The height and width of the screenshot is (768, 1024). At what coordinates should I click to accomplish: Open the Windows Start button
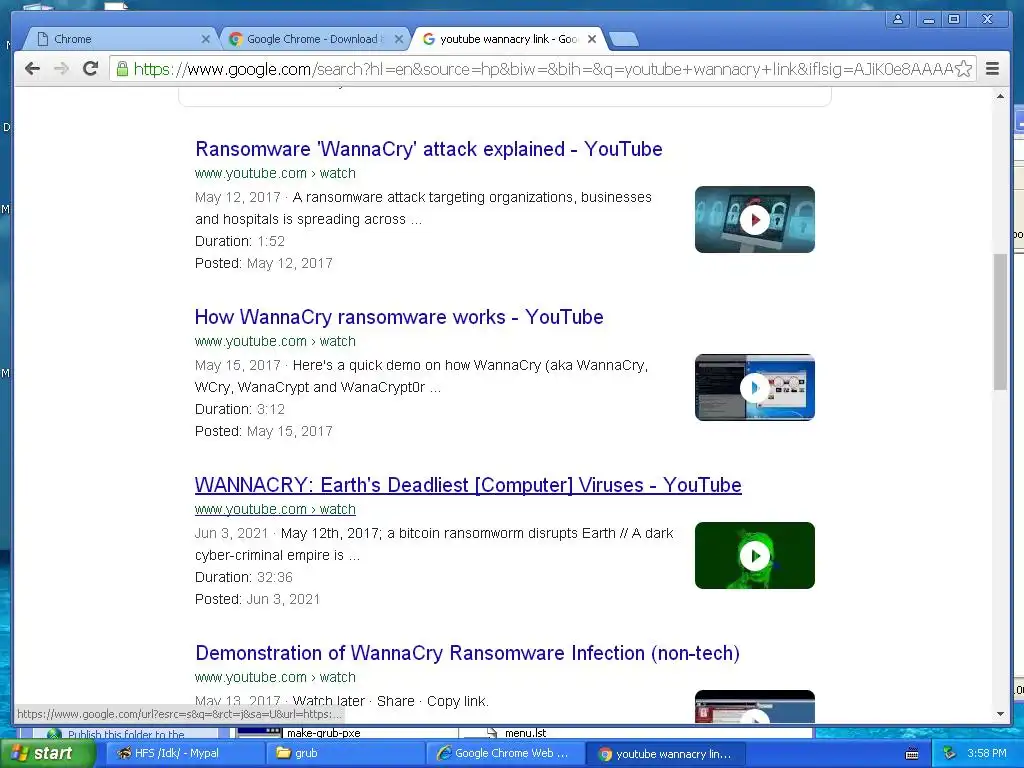(48, 753)
